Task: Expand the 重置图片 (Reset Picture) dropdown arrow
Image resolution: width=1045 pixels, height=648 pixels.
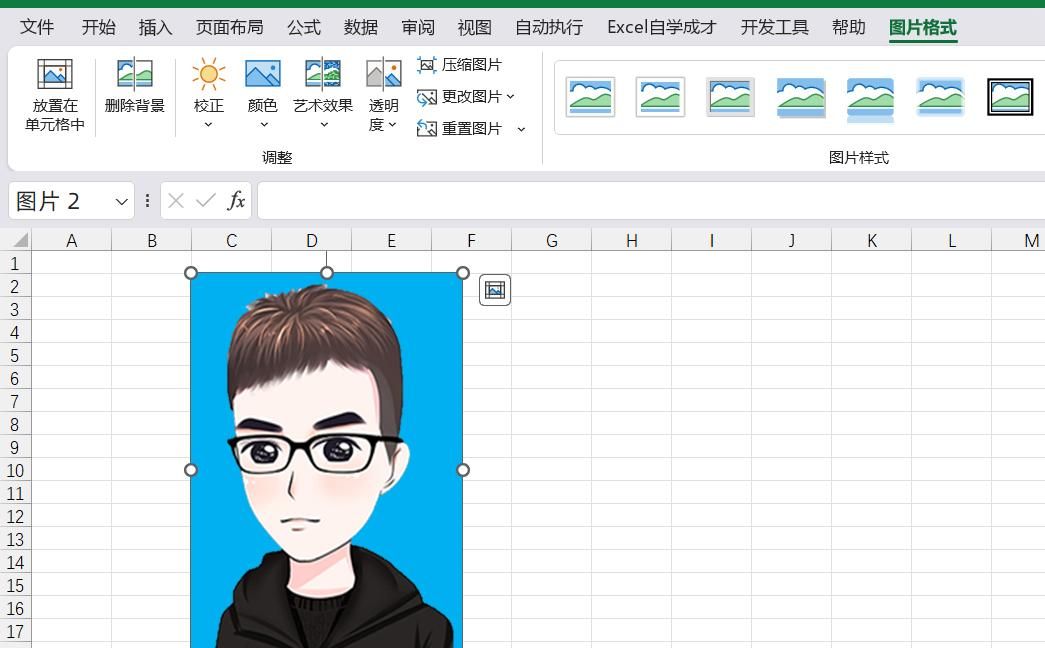Action: pos(521,129)
